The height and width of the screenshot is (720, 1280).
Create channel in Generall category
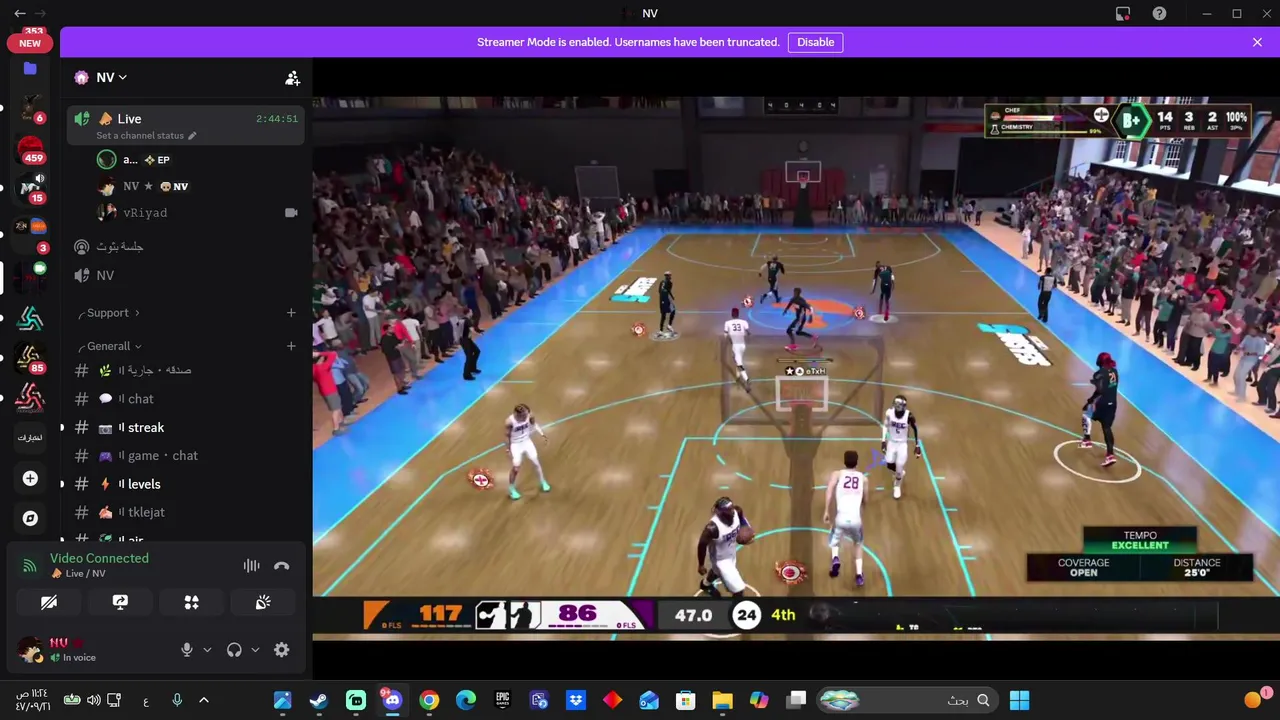[x=291, y=346]
